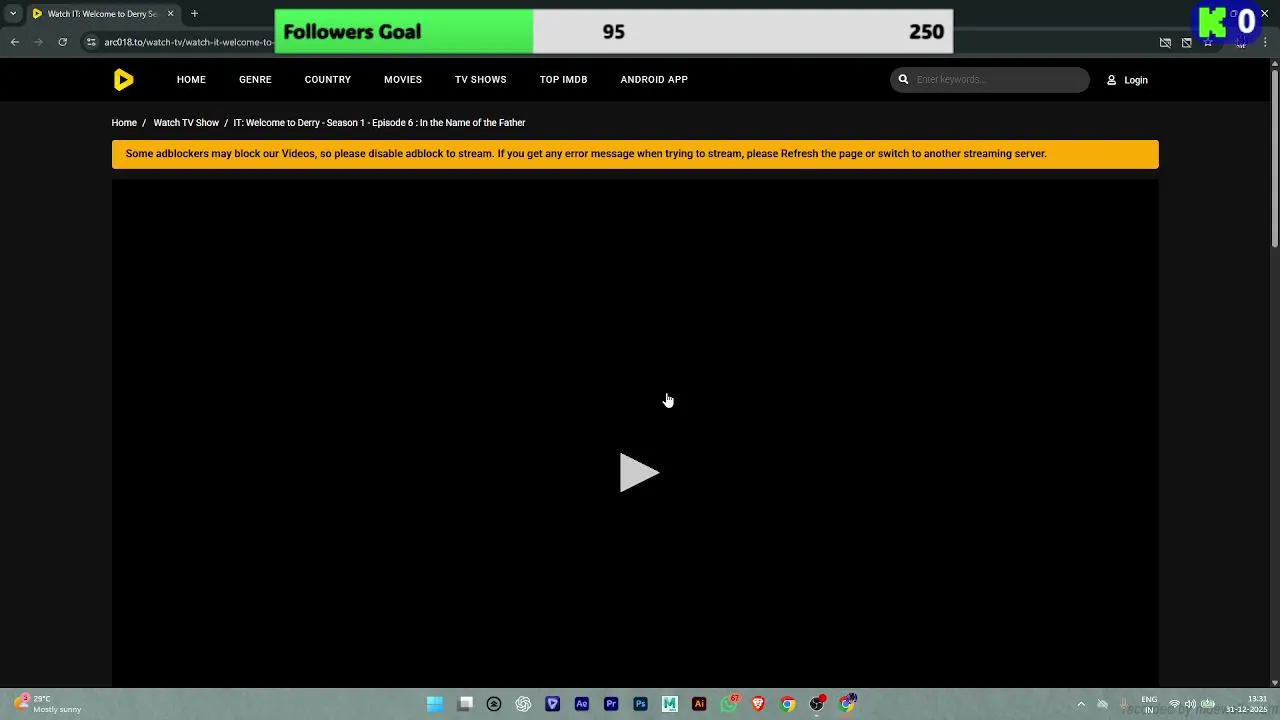Open the COUNTRY menu
The height and width of the screenshot is (720, 1280).
pos(328,80)
